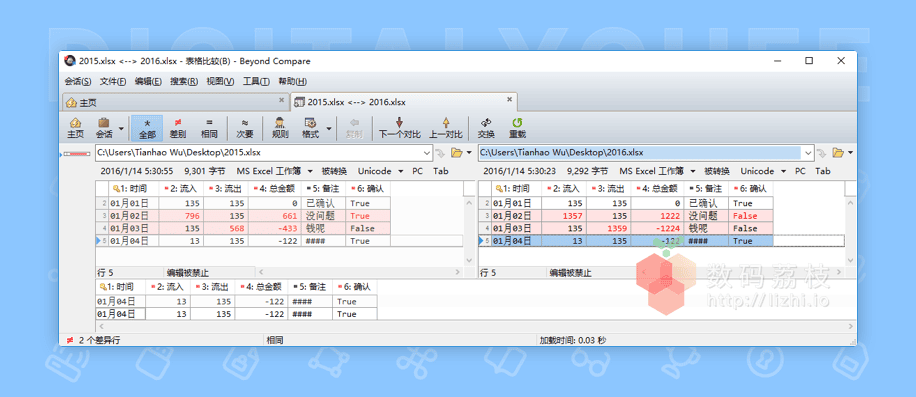Close the 主页 tab
The width and height of the screenshot is (916, 397).
pyautogui.click(x=282, y=100)
